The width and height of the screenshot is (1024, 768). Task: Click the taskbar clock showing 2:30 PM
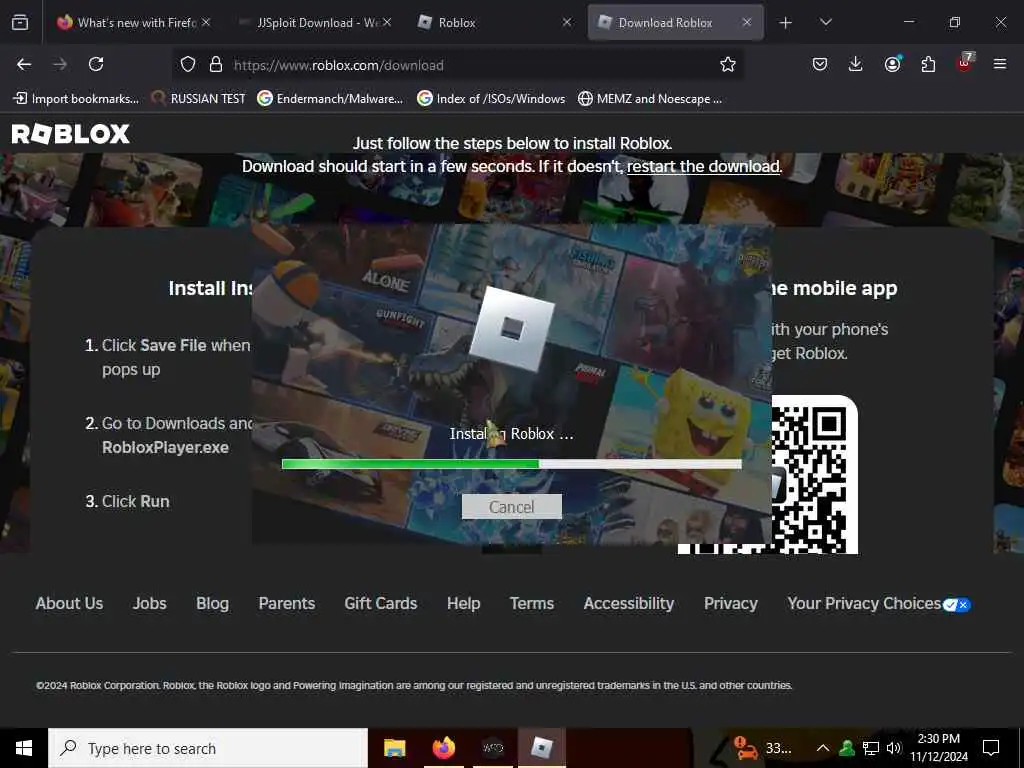939,748
